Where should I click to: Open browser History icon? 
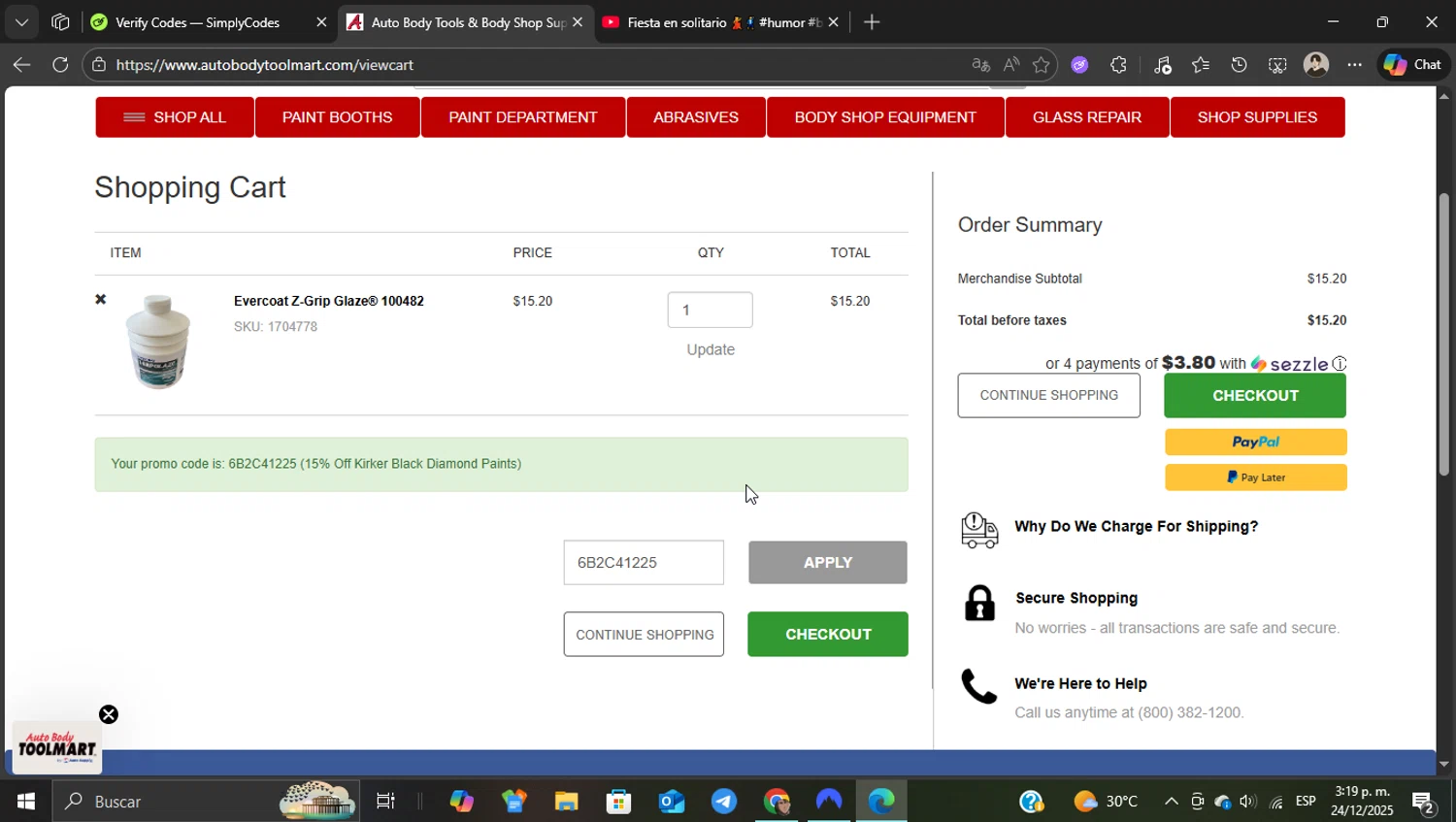1239,65
